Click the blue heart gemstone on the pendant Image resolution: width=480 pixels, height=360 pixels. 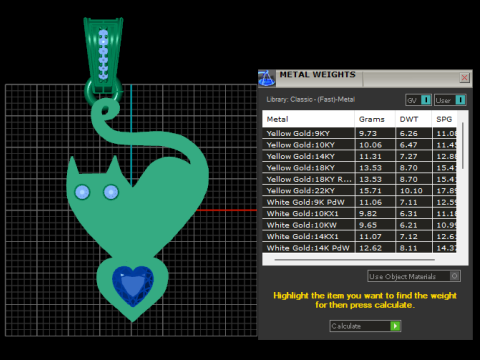[x=133, y=285]
